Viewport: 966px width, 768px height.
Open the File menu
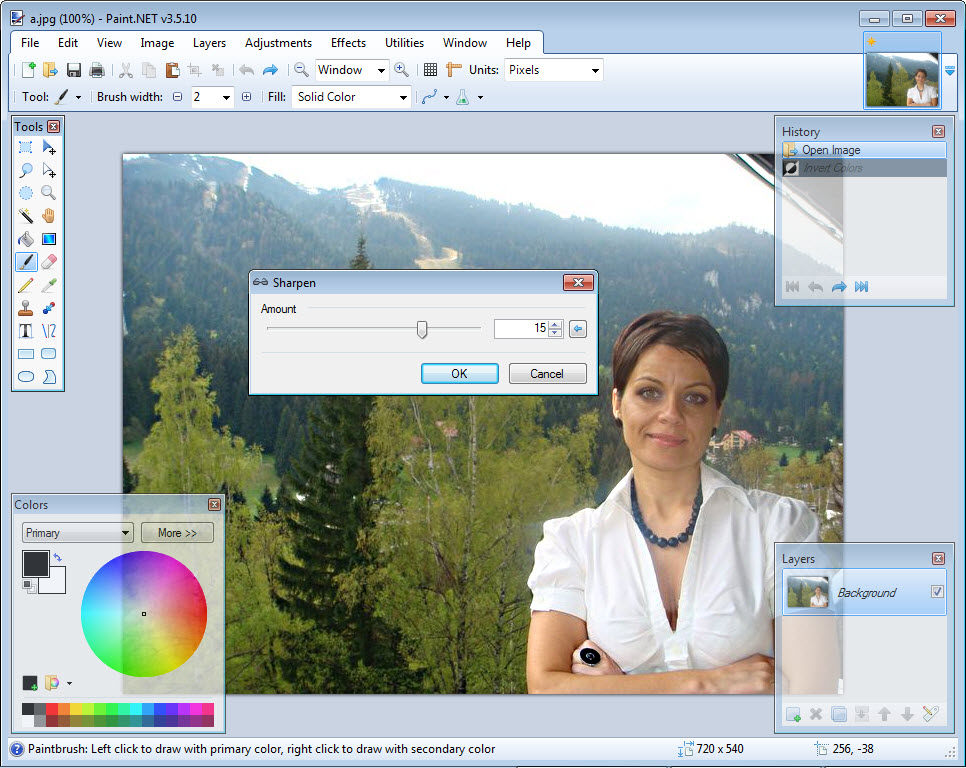(x=30, y=43)
